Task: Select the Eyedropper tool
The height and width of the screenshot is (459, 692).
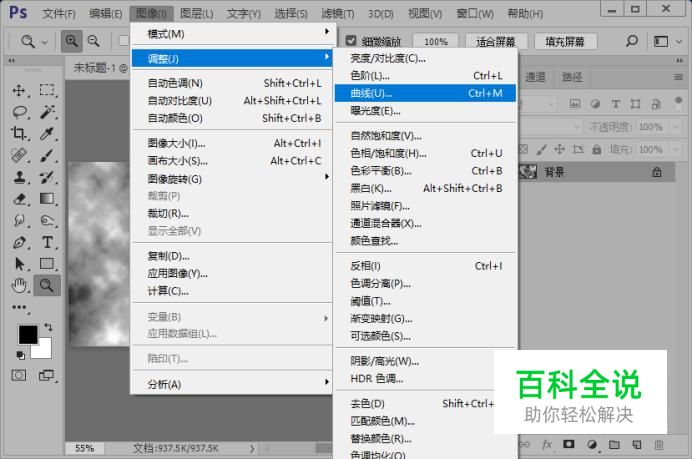Action: pos(47,133)
